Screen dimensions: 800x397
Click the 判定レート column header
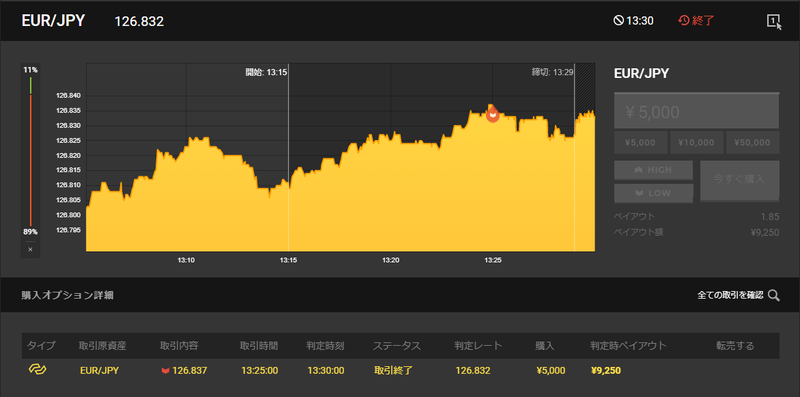click(x=478, y=345)
